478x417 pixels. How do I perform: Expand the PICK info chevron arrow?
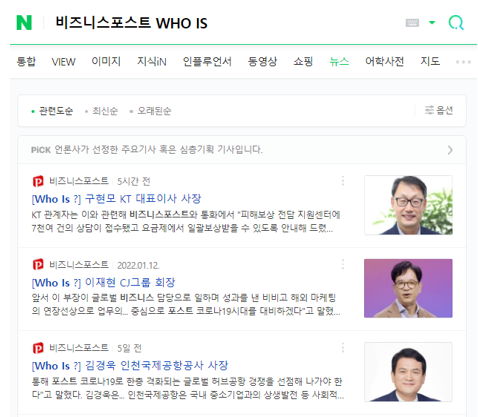450,150
